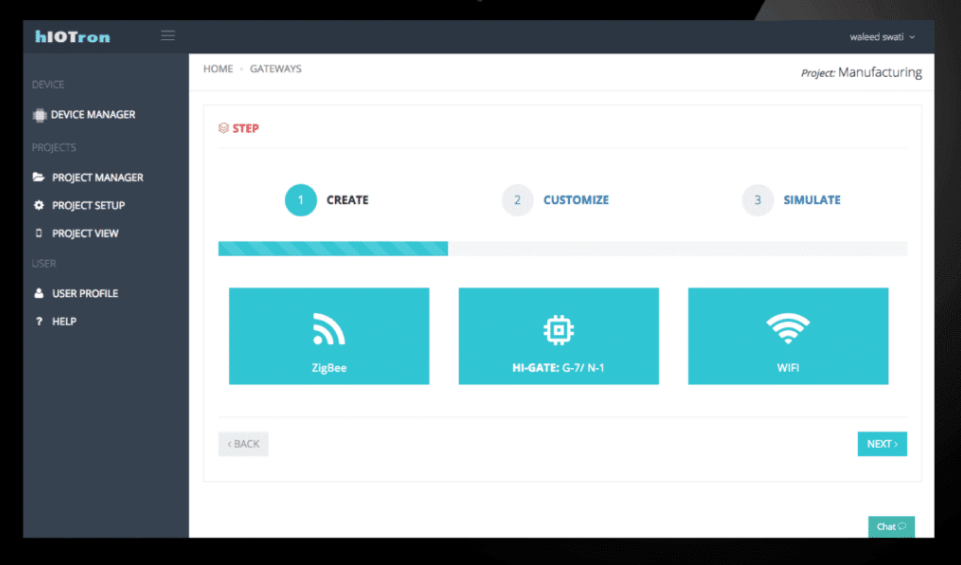Viewport: 961px width, 565px height.
Task: Switch to the SIMULATE step
Action: [x=811, y=200]
